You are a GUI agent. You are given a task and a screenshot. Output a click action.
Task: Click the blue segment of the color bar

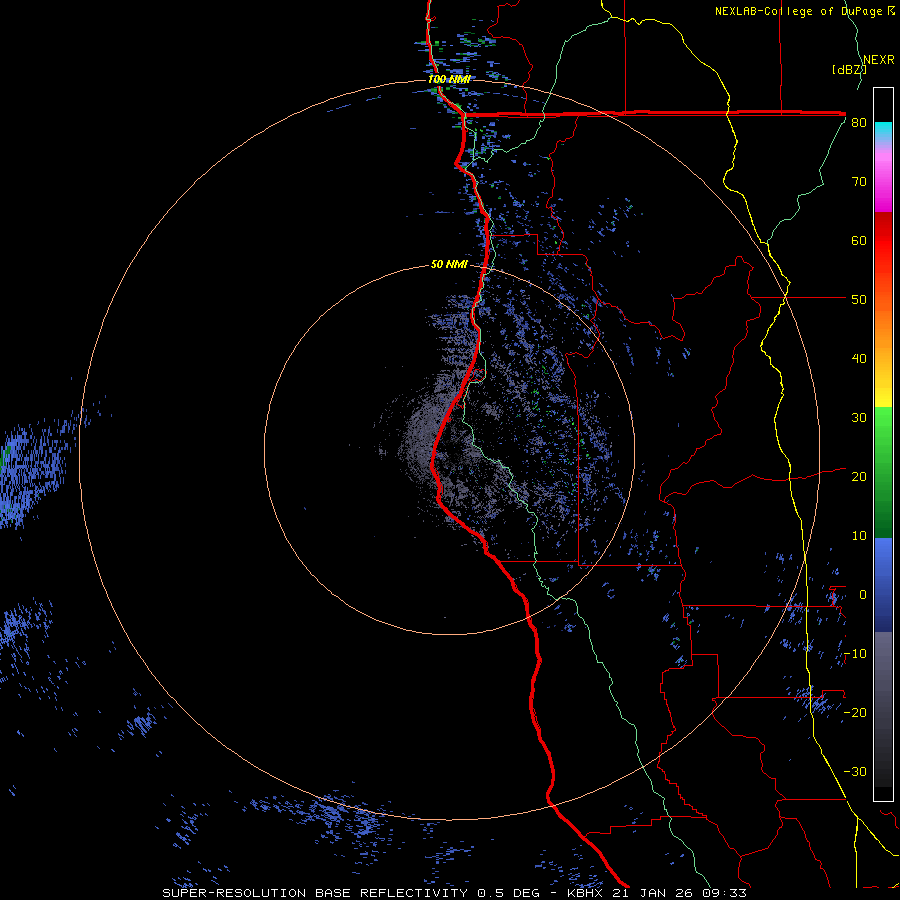coord(883,585)
